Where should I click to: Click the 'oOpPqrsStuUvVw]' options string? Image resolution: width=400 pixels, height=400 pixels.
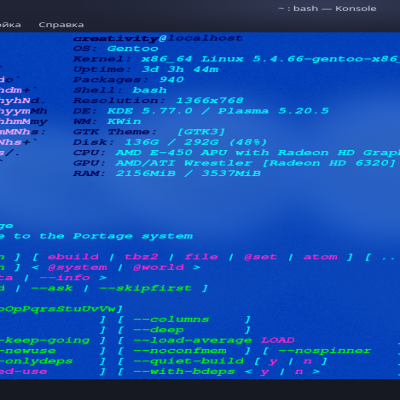click(x=62, y=309)
